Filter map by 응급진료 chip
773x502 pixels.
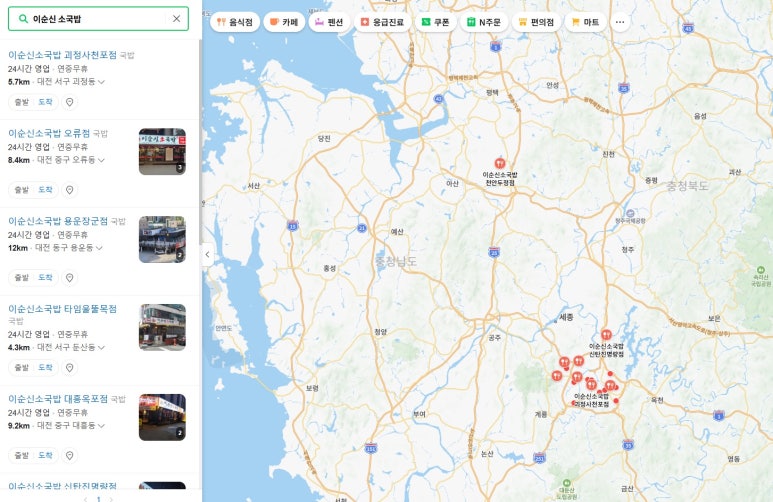[x=382, y=22]
